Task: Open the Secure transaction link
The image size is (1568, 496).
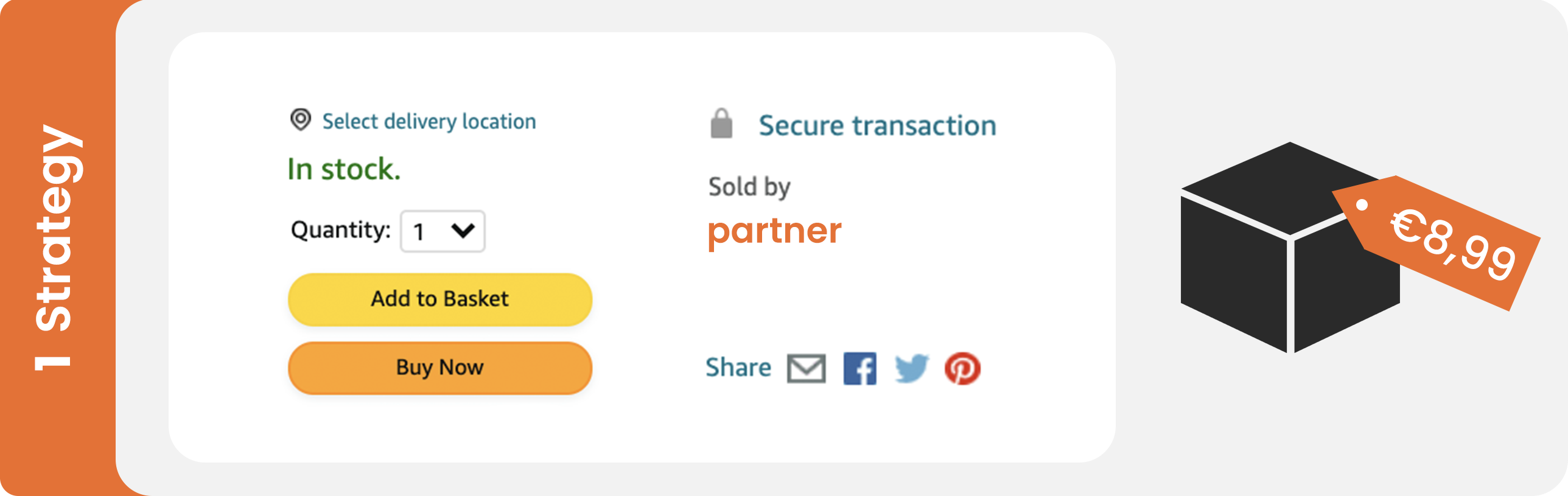Action: click(x=877, y=125)
